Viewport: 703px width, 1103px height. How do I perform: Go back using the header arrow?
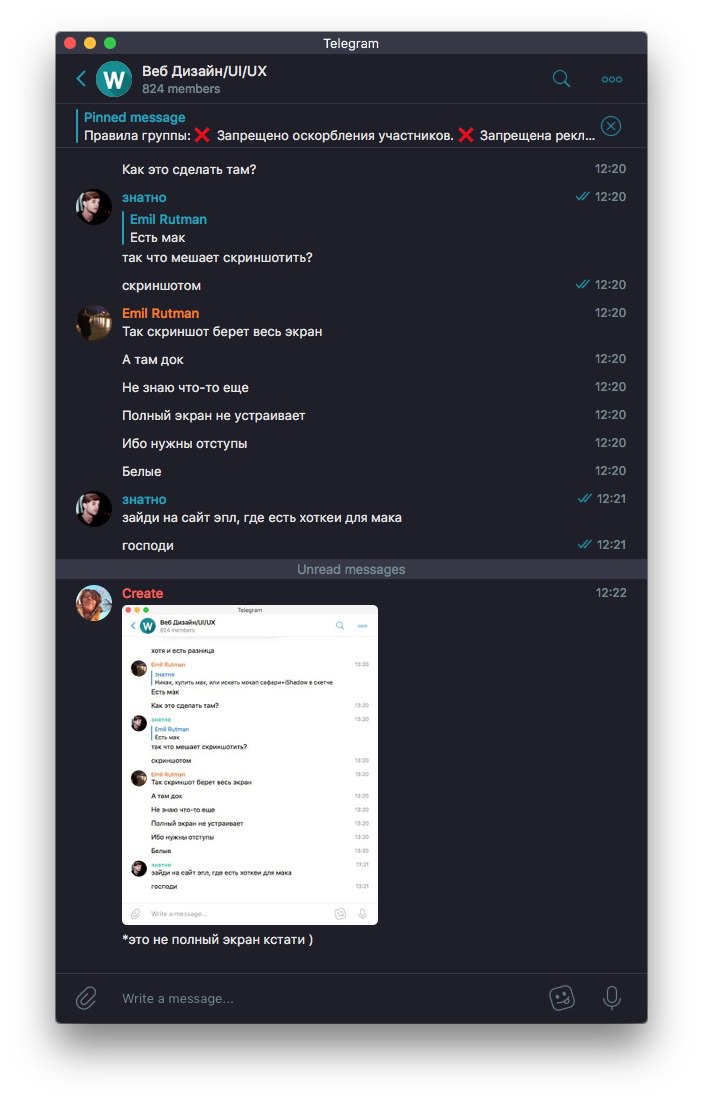click(x=81, y=78)
